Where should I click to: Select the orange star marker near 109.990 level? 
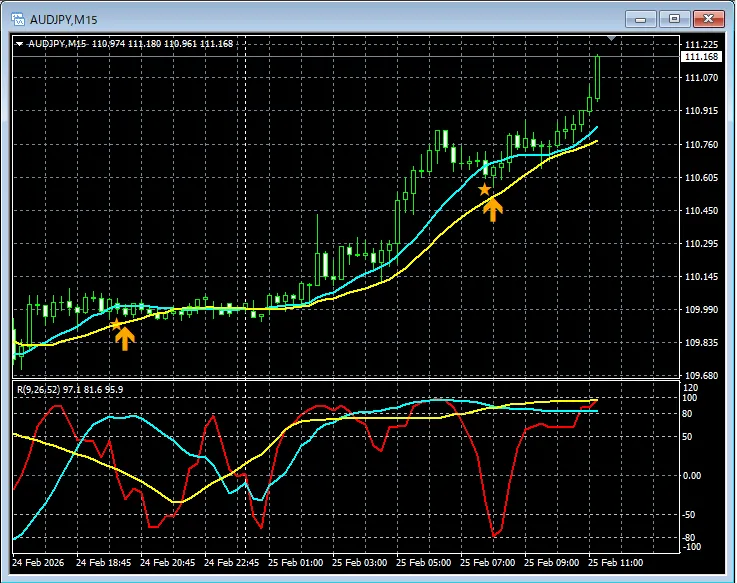tap(116, 324)
